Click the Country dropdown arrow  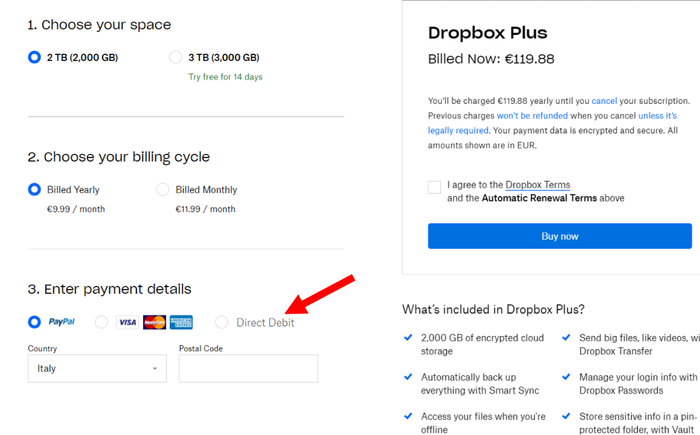(x=155, y=369)
